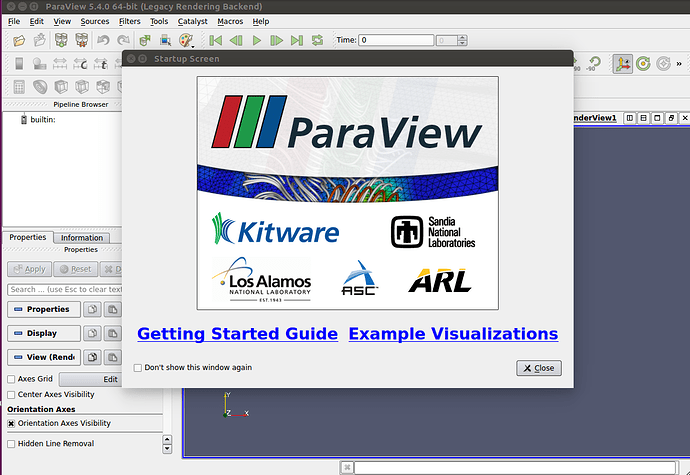Split RenderView1 vertically

pos(643,118)
